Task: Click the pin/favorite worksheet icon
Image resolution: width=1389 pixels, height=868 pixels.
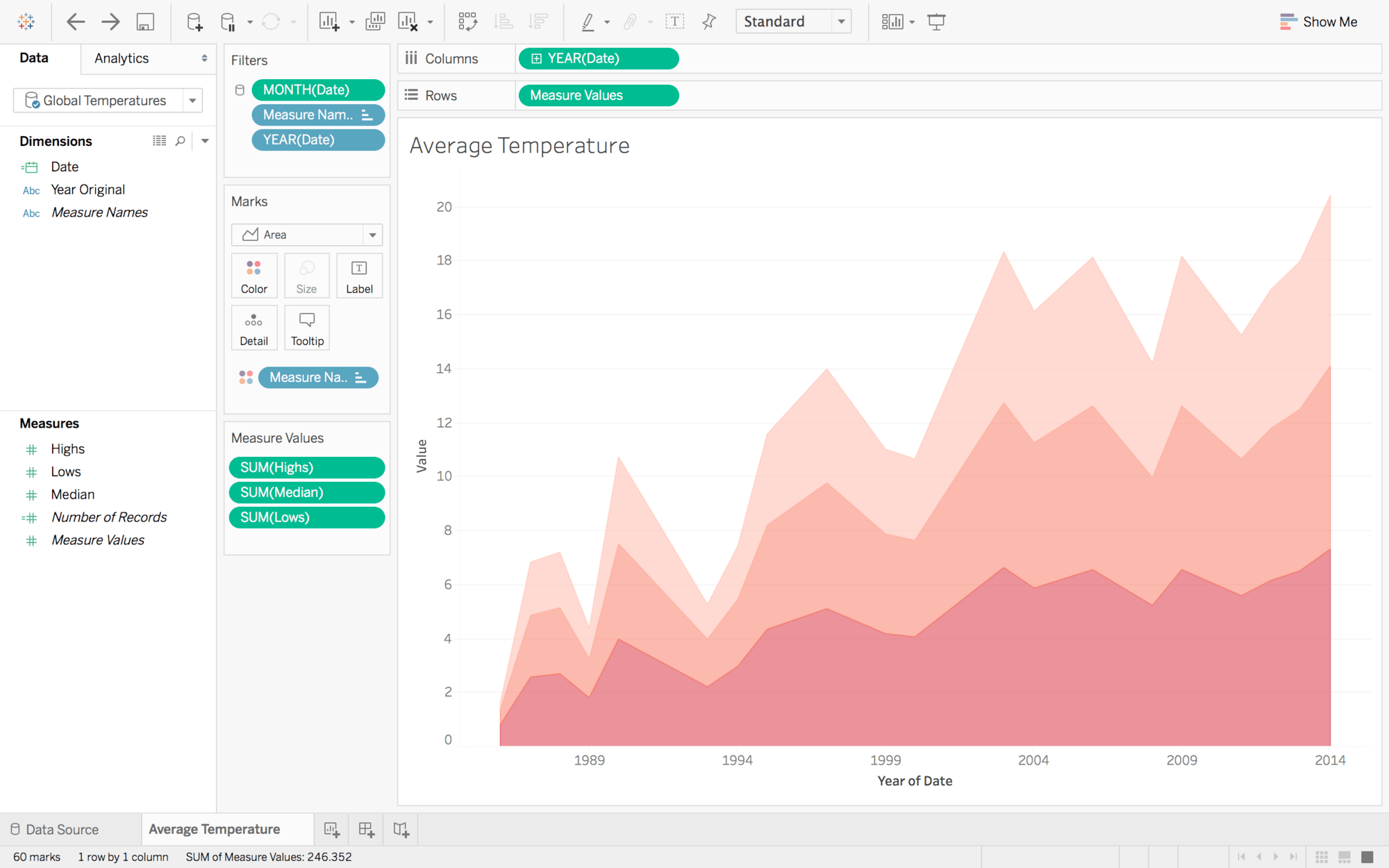Action: [x=711, y=21]
